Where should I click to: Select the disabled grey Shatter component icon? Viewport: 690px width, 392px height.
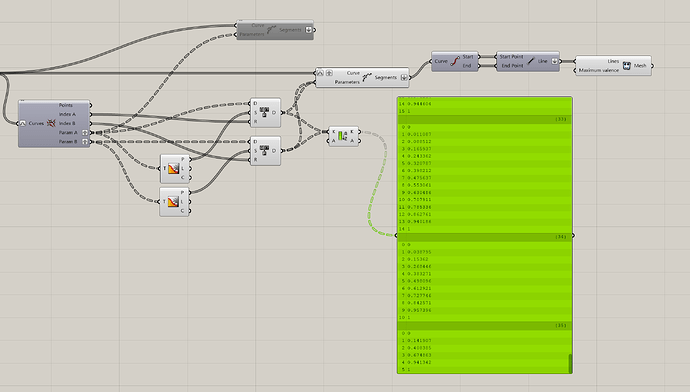click(272, 29)
